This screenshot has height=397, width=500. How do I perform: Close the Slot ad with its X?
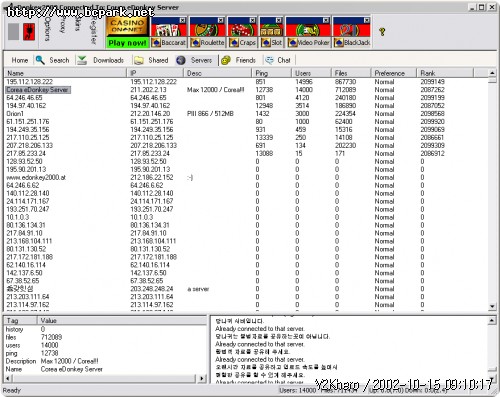click(279, 20)
